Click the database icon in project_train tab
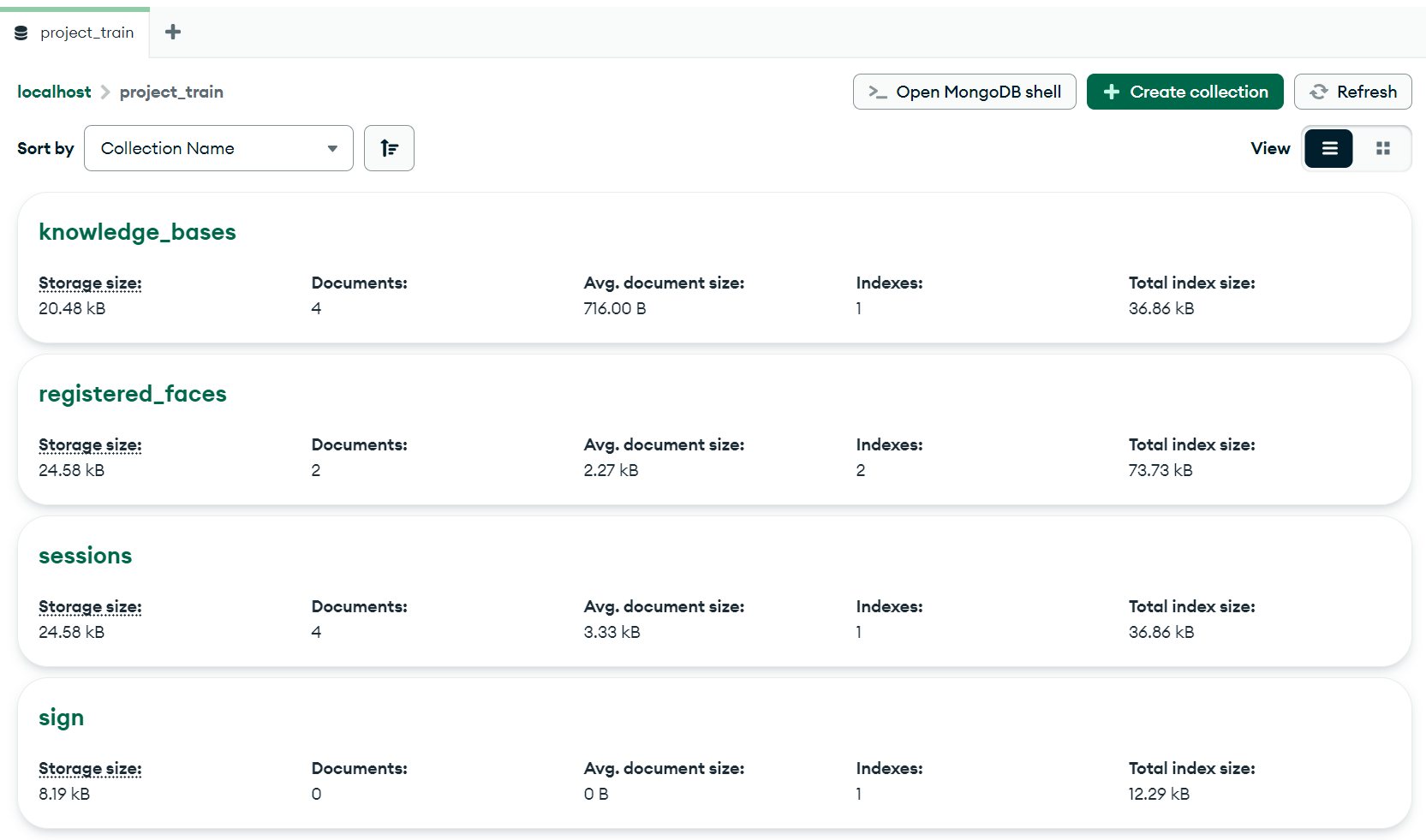This screenshot has height=840, width=1426. tap(21, 33)
